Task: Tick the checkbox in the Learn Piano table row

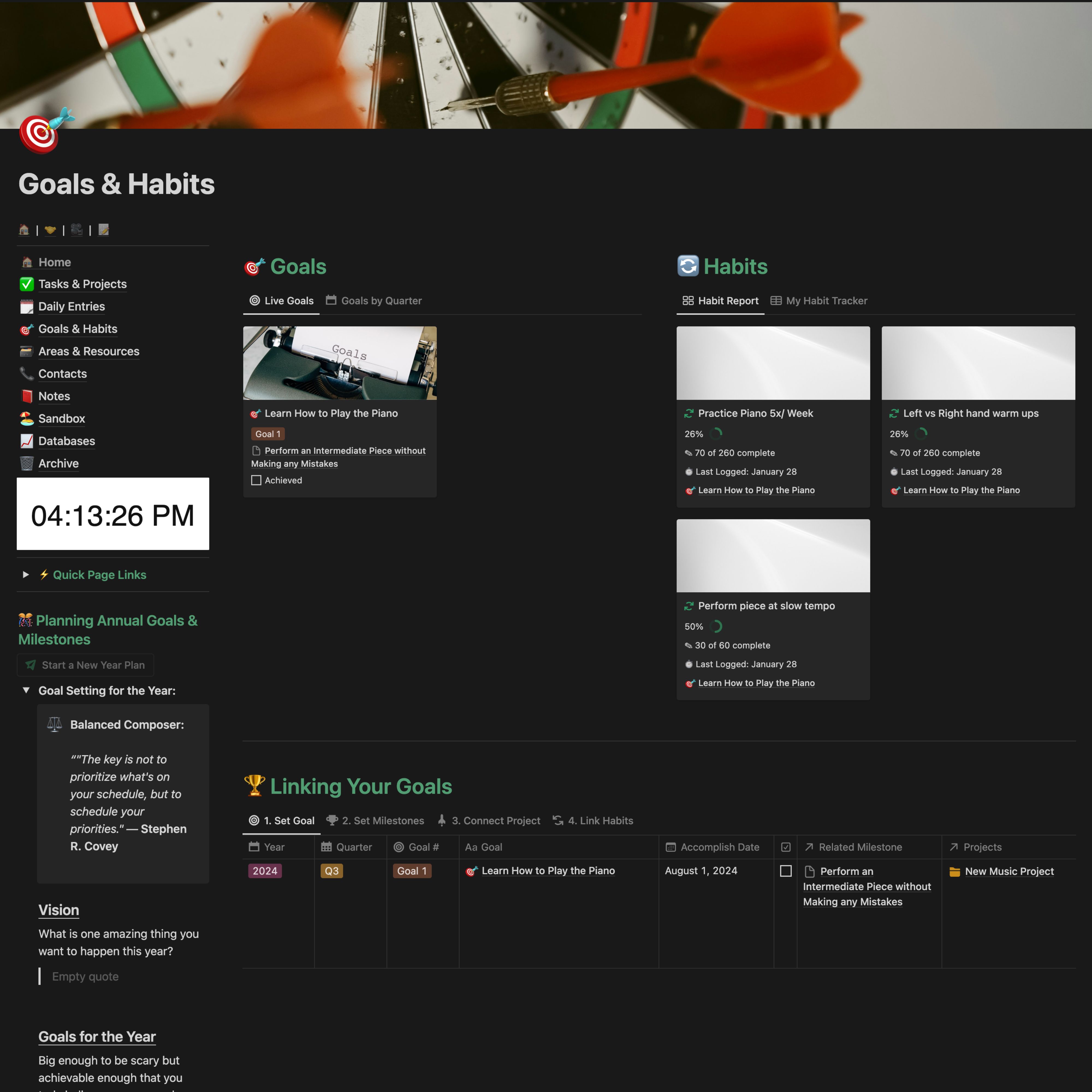Action: (x=785, y=871)
